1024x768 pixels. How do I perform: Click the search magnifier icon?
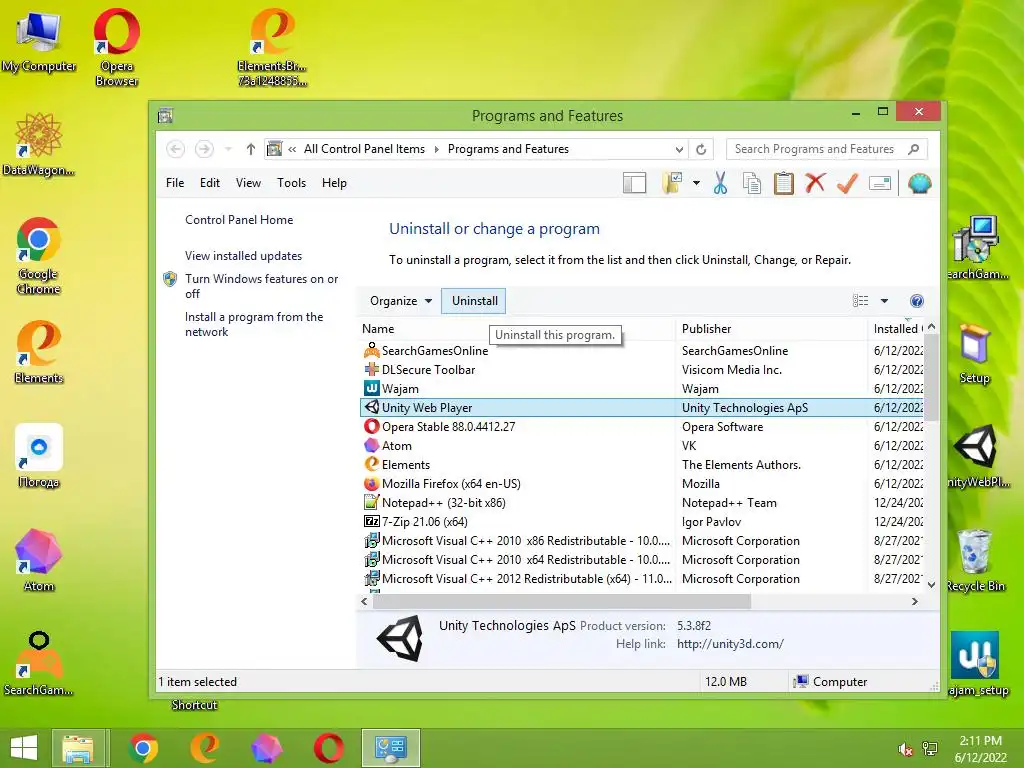point(914,149)
